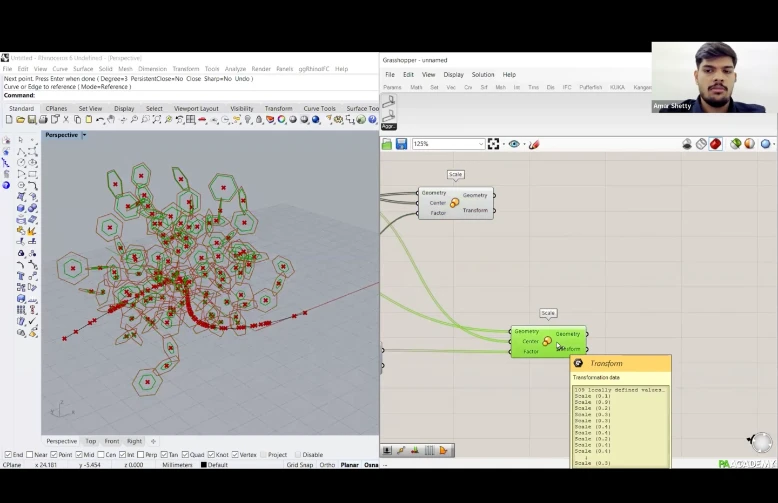The height and width of the screenshot is (503, 778).
Task: Switch to the Top viewport tab
Action: tap(91, 441)
